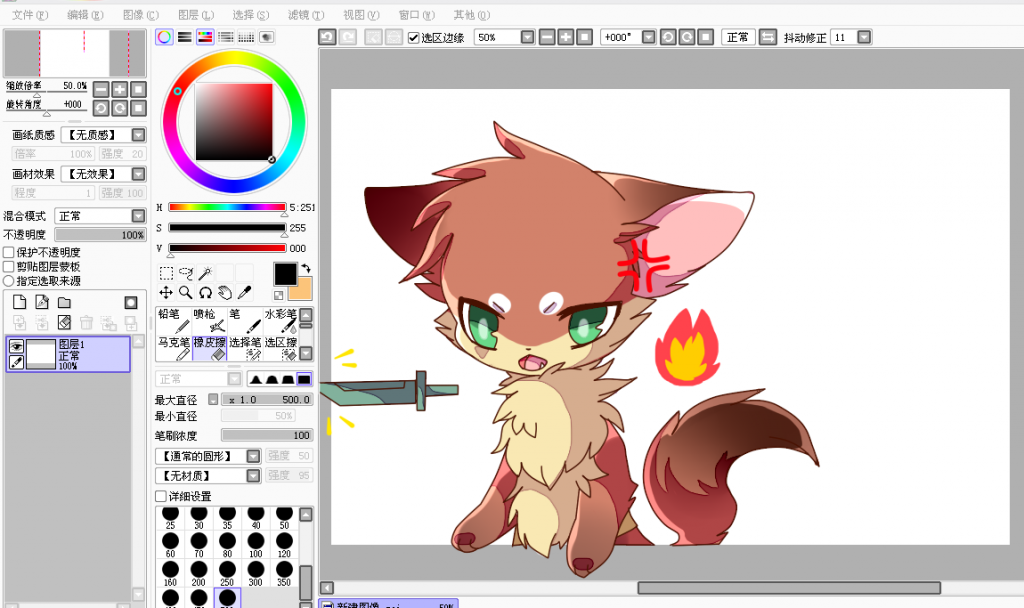Choose the 铅笔 pencil brush

click(174, 321)
